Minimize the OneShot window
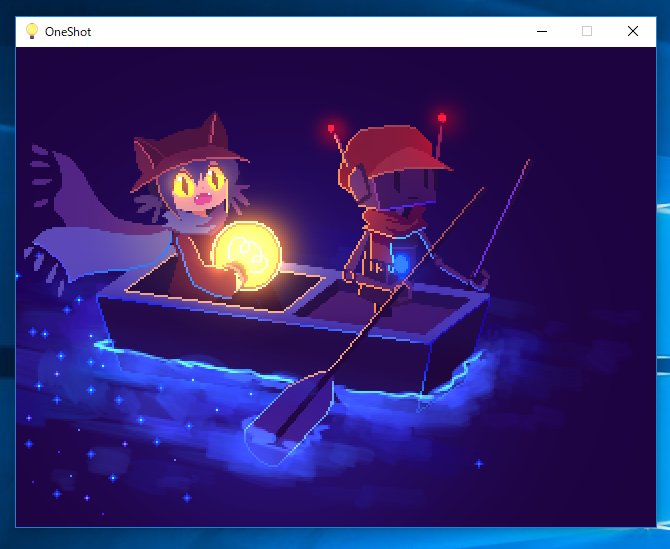Screen dimensions: 670x549 (x=542, y=31)
